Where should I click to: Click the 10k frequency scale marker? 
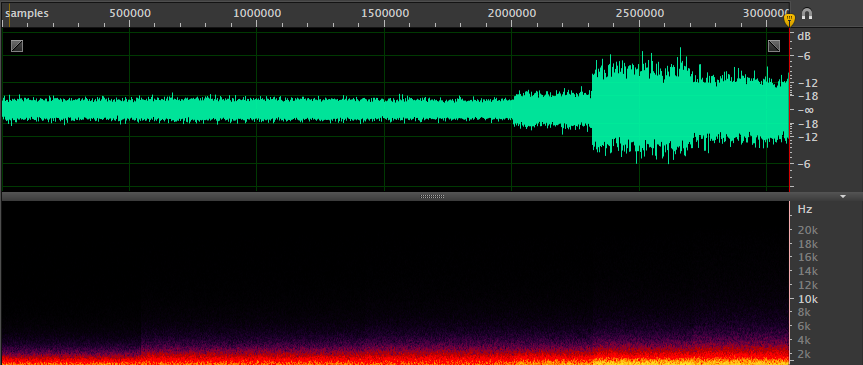click(x=808, y=299)
